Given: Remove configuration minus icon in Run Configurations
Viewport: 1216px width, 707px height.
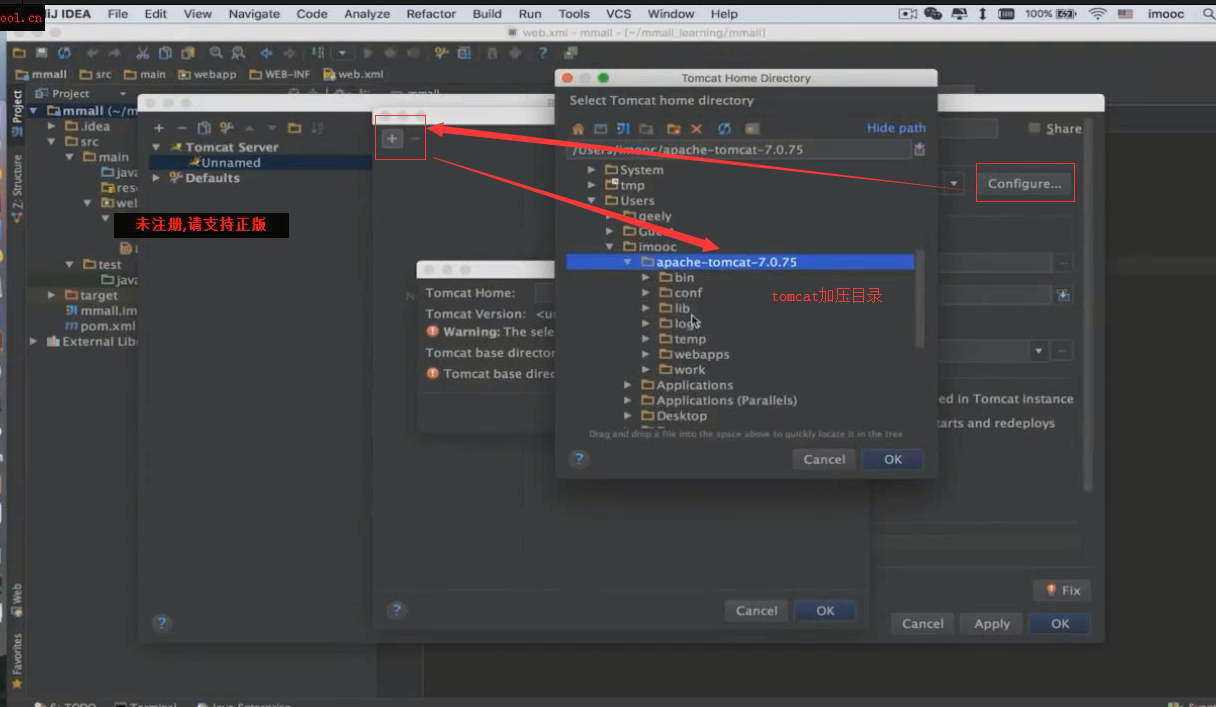Looking at the screenshot, I should coord(181,128).
